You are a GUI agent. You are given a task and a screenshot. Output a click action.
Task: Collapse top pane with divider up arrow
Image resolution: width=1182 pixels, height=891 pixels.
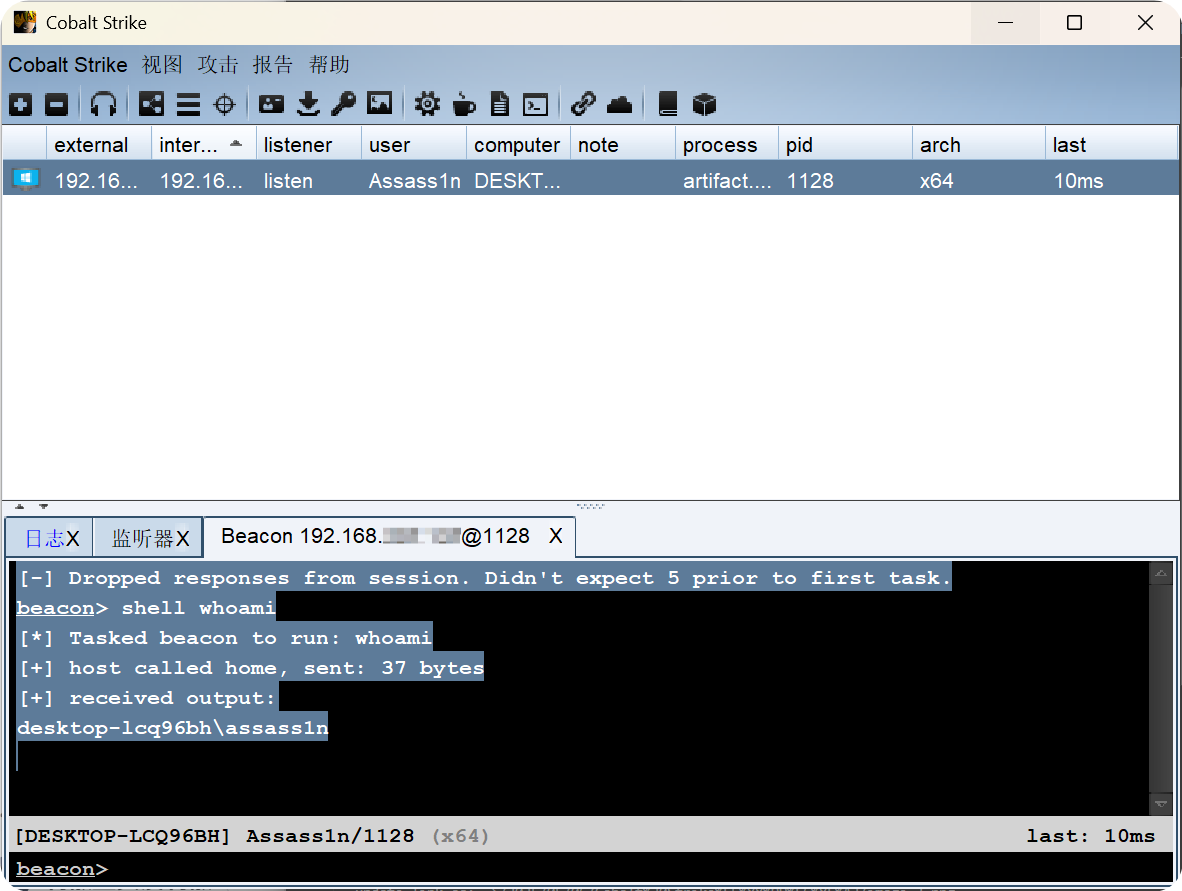(20, 507)
